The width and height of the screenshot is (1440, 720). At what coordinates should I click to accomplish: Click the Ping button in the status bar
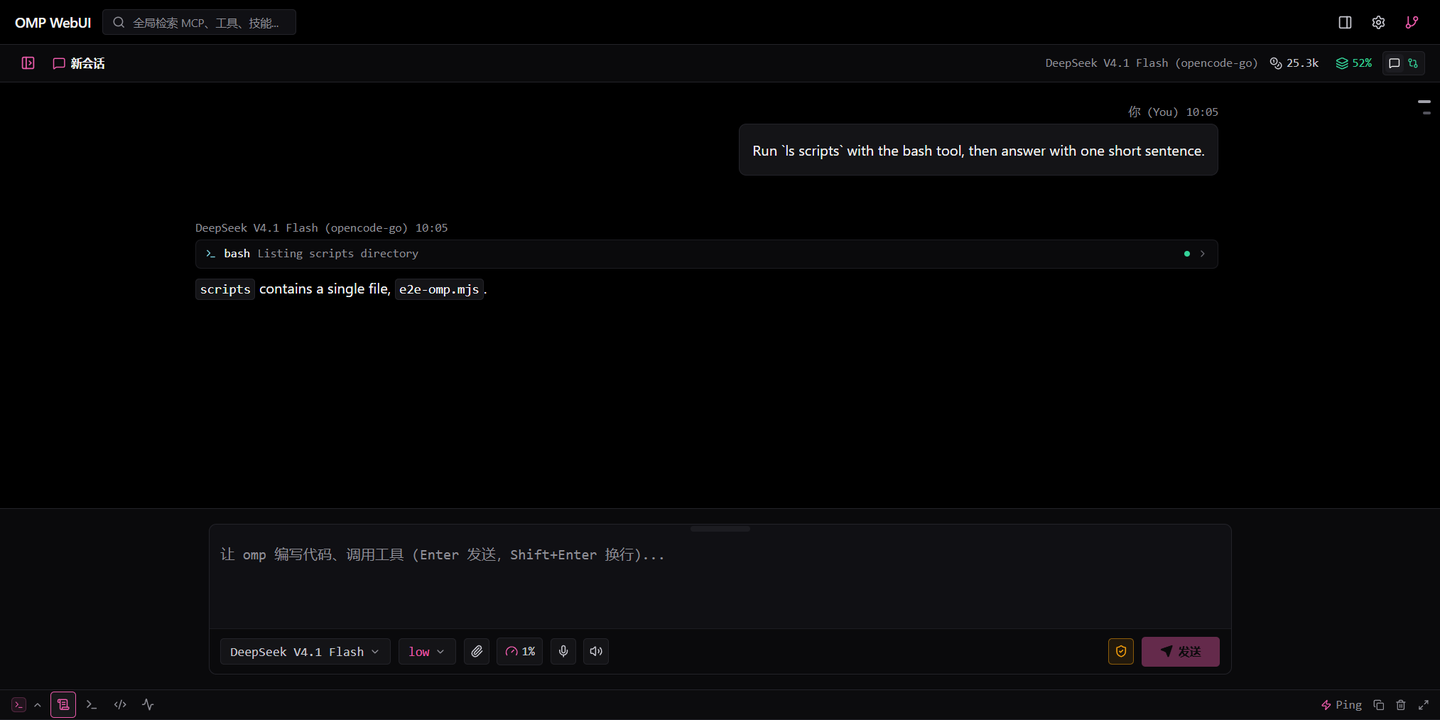tap(1341, 705)
